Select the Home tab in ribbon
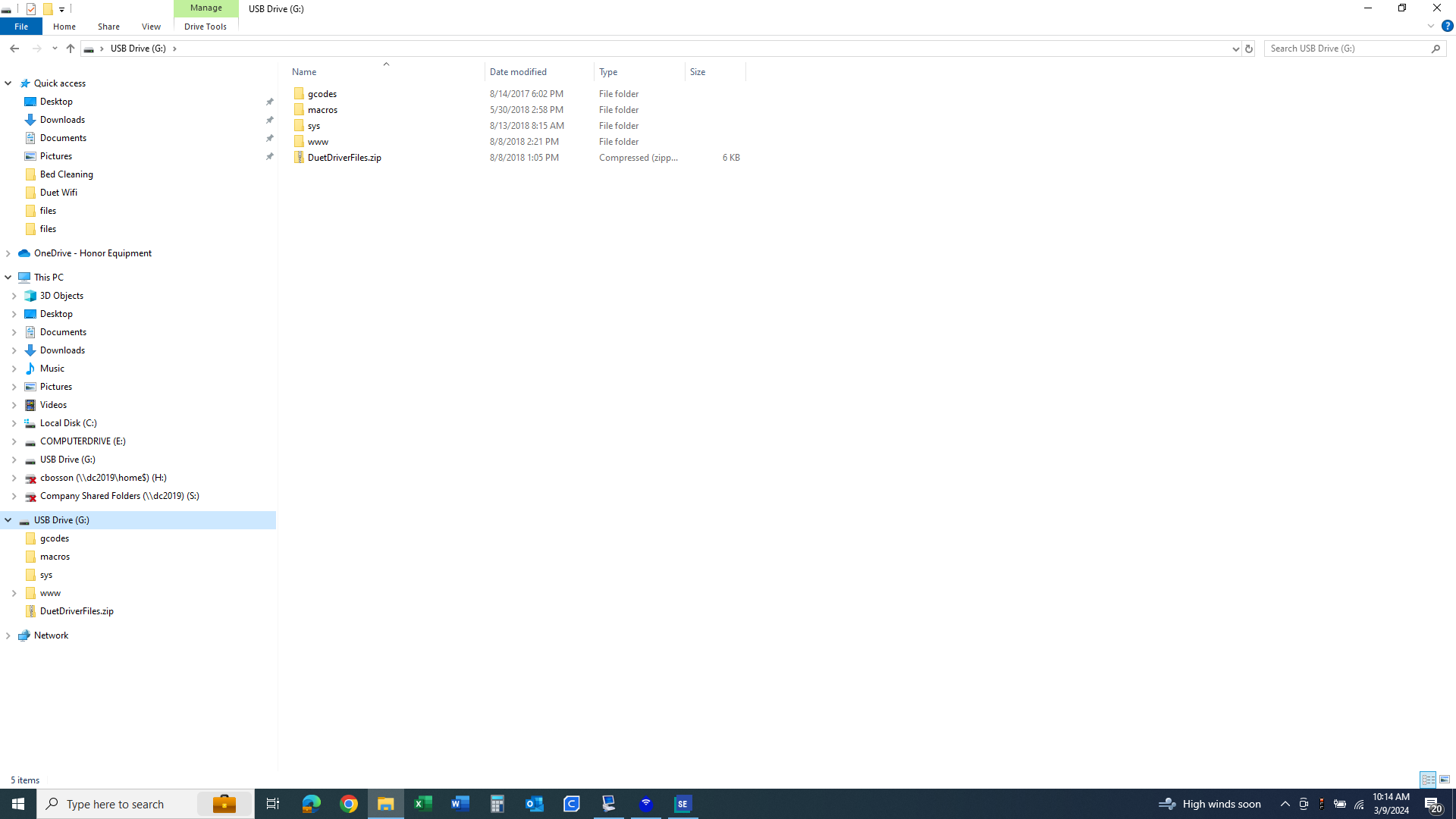 (x=64, y=27)
